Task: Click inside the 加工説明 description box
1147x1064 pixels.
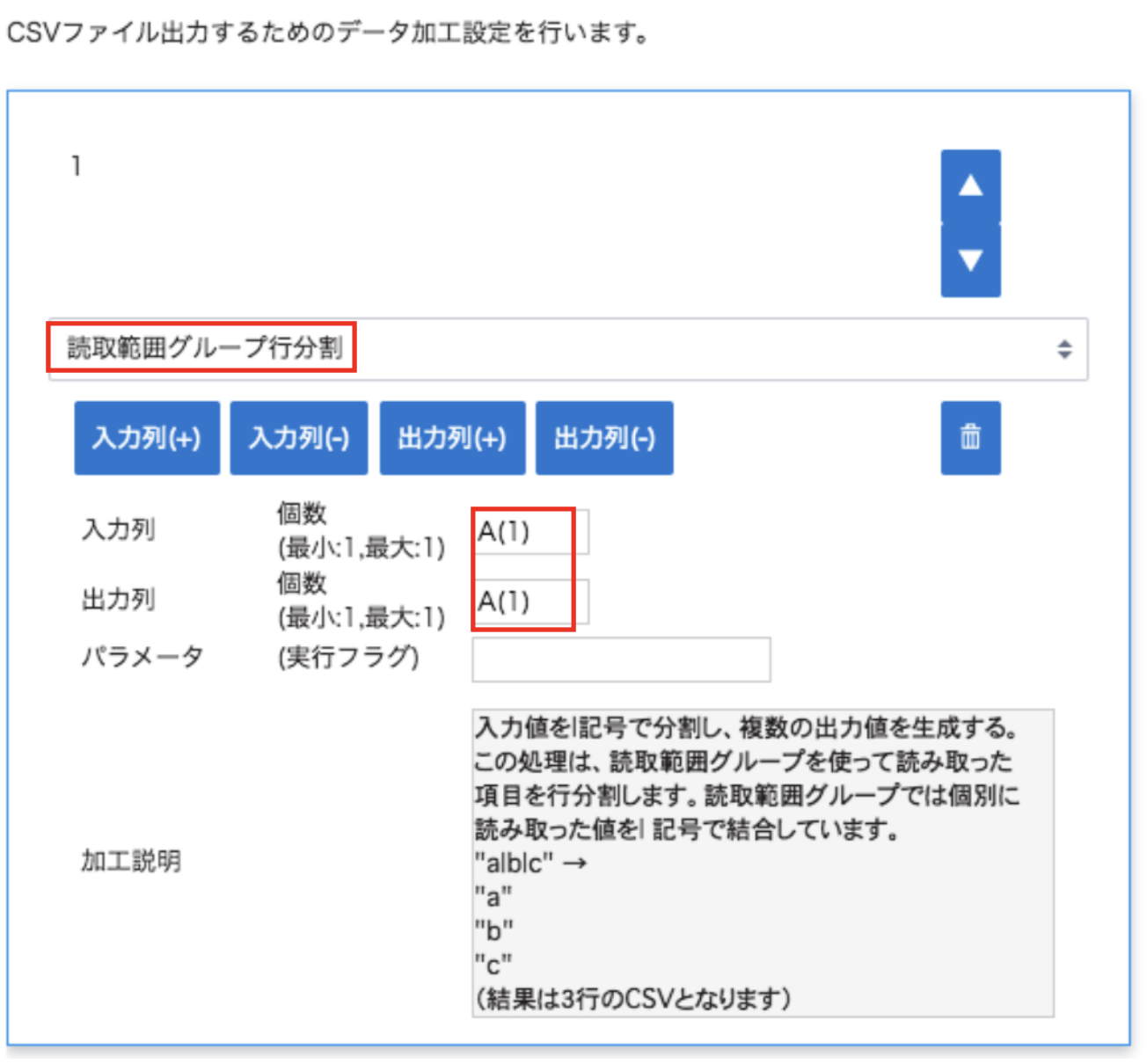Action: 762,863
